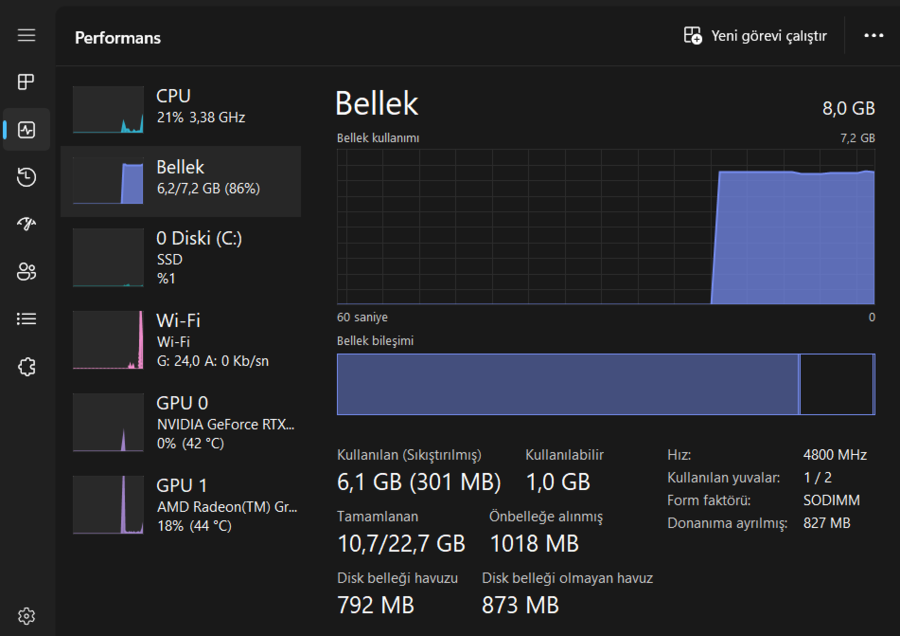Select the Bellek memory item
Viewport: 900px width, 636px height.
coord(181,181)
